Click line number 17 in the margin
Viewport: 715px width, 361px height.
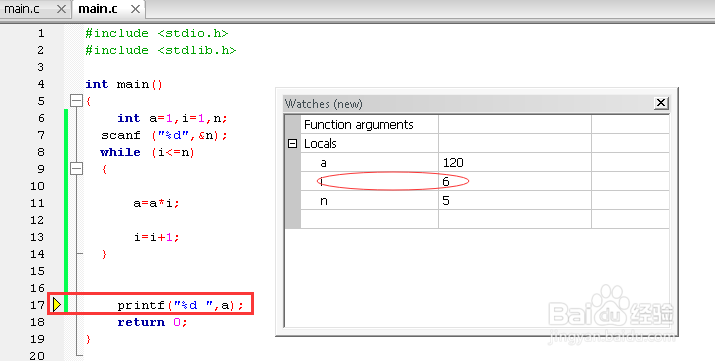(37, 305)
